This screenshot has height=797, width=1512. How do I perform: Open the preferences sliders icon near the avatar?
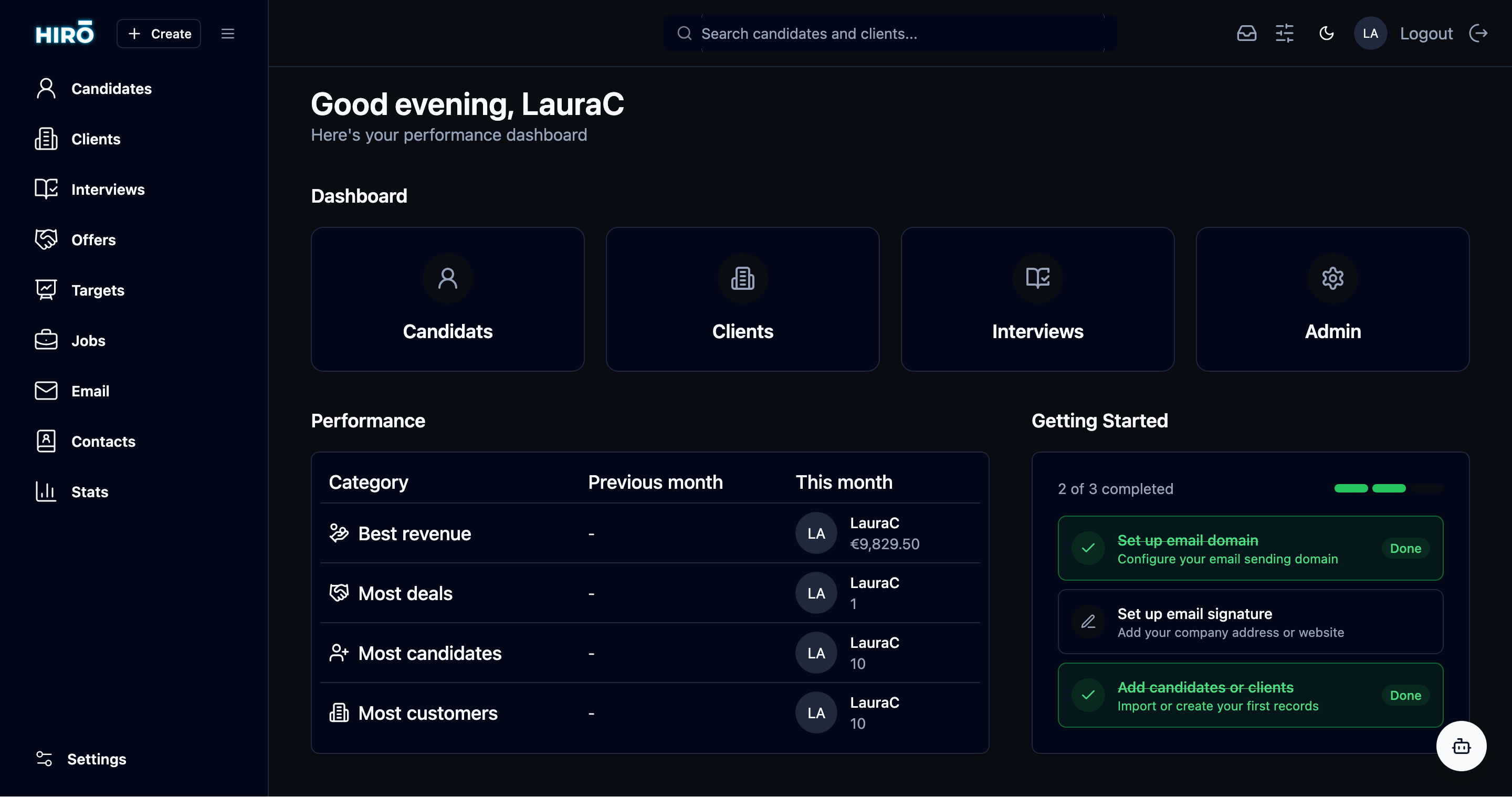point(1285,34)
